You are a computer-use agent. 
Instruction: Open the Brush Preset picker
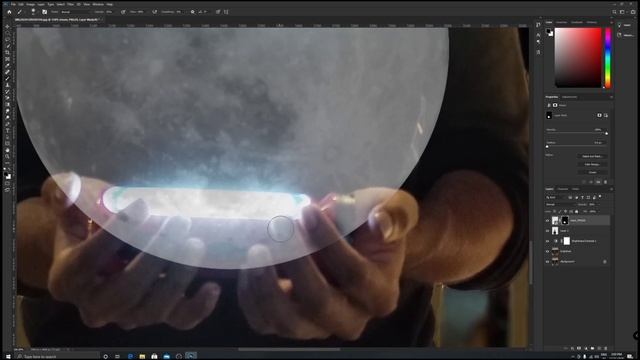[33, 12]
